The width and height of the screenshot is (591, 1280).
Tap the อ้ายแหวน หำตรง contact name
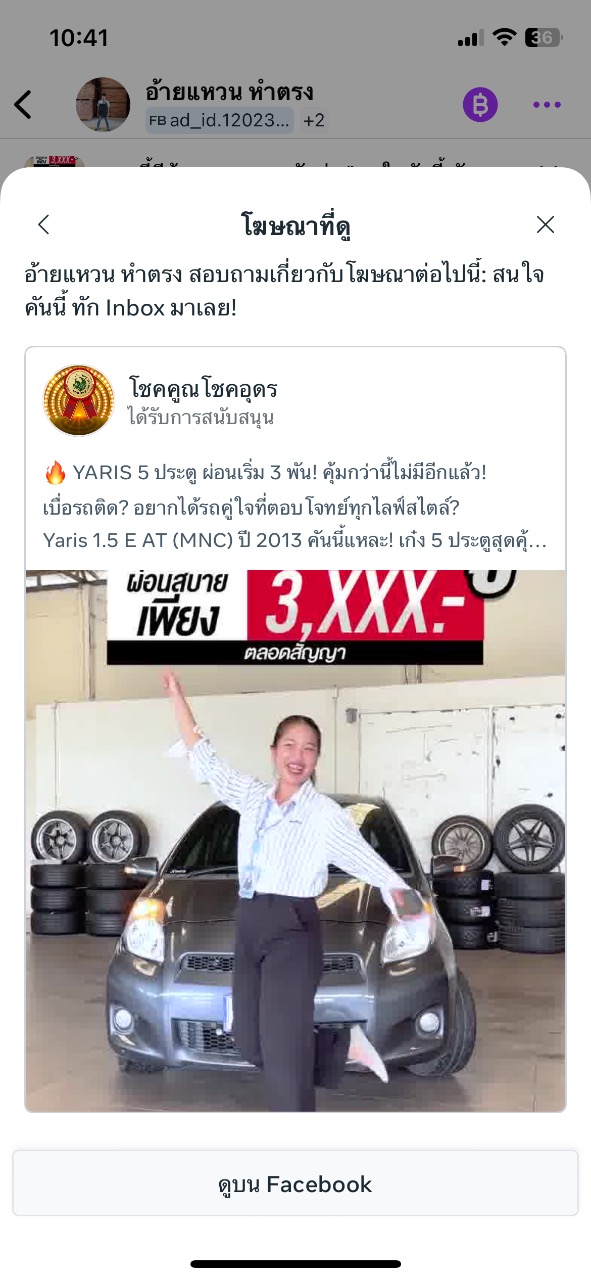click(230, 92)
